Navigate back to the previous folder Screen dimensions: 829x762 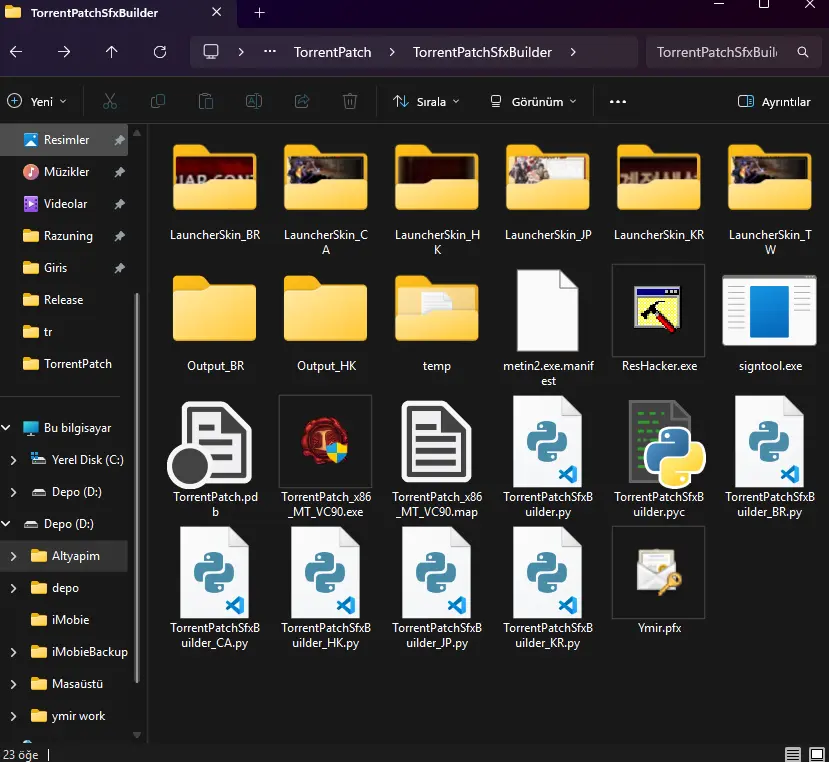(x=16, y=52)
